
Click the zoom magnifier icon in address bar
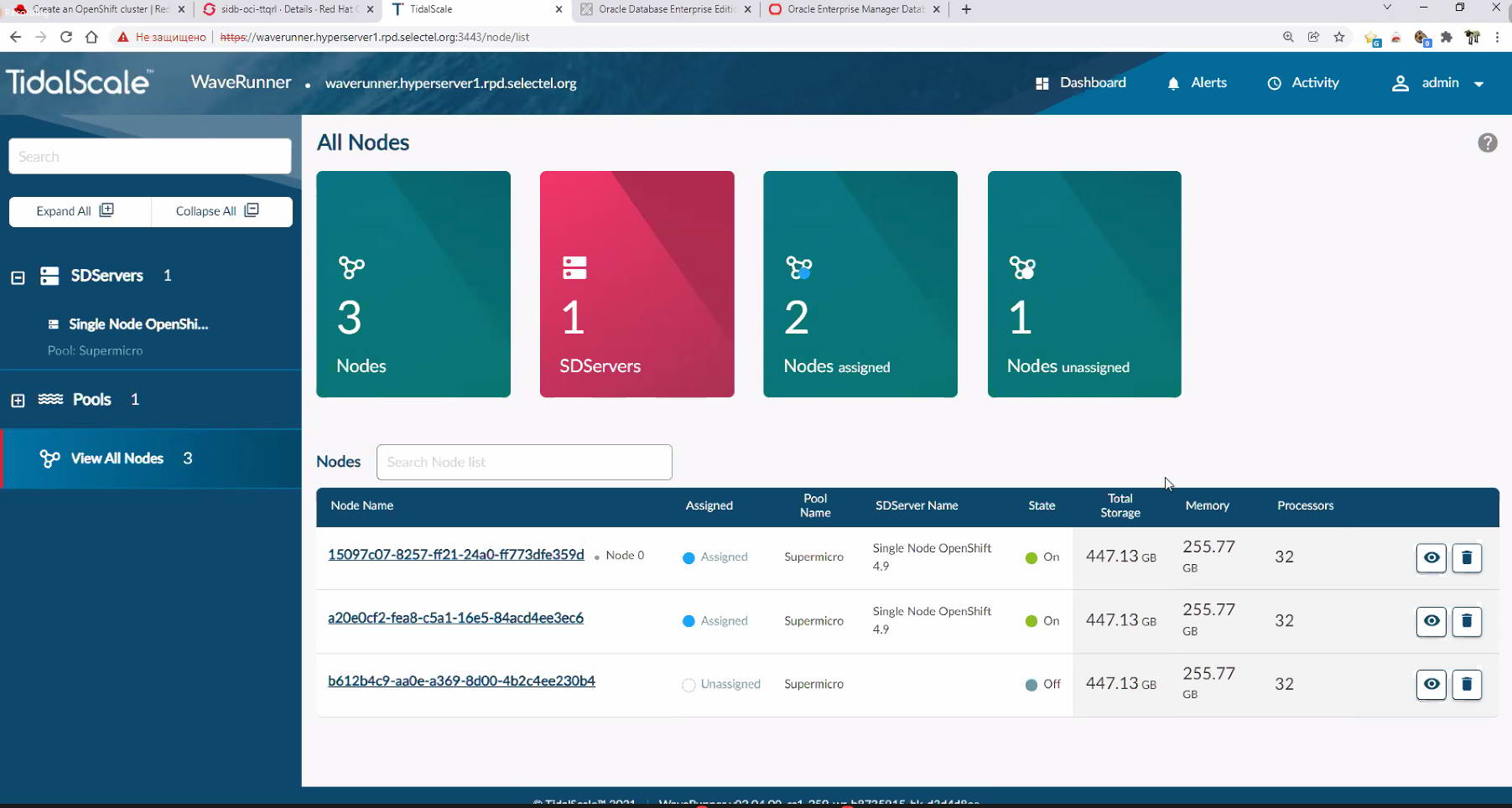pos(1288,37)
